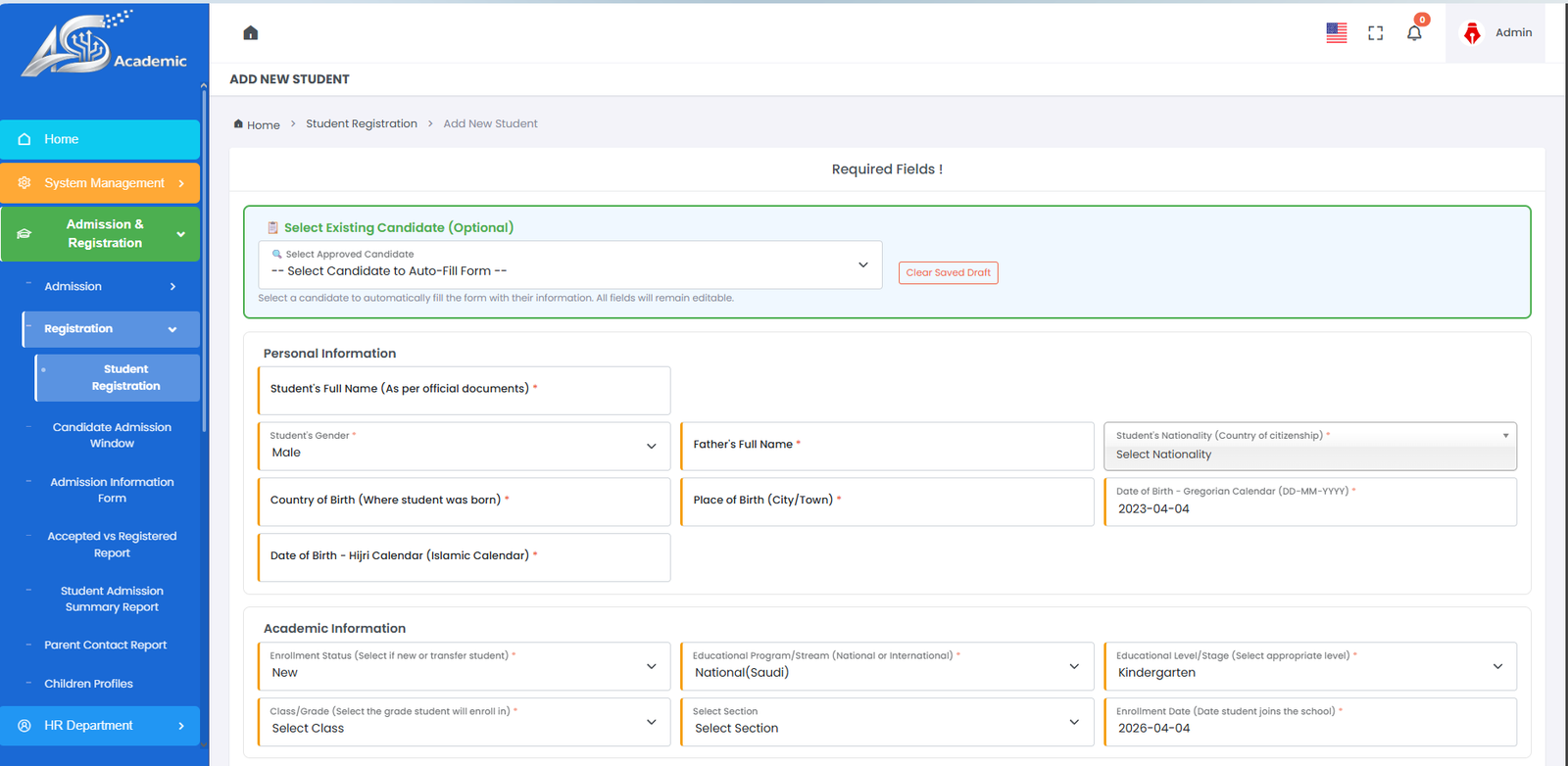The image size is (1568, 766).
Task: Click the System Management gear icon
Action: click(24, 183)
